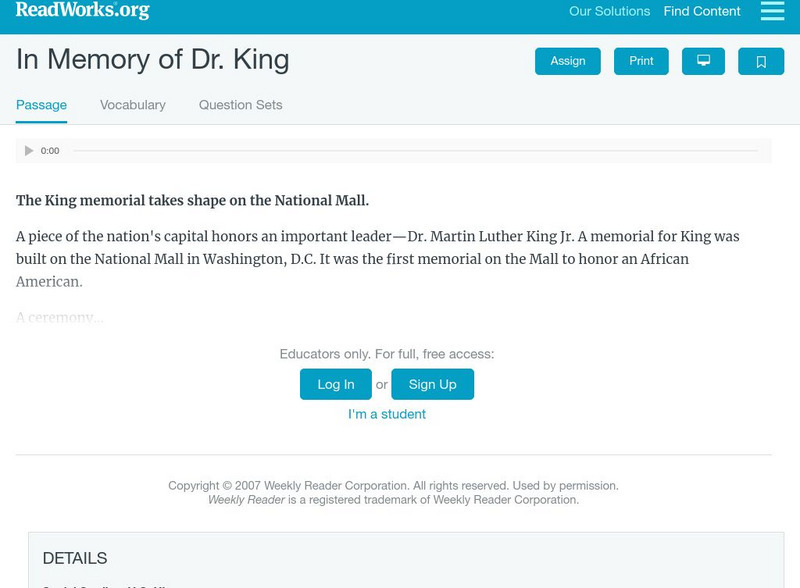Click the DETAILS section heading

(75, 558)
